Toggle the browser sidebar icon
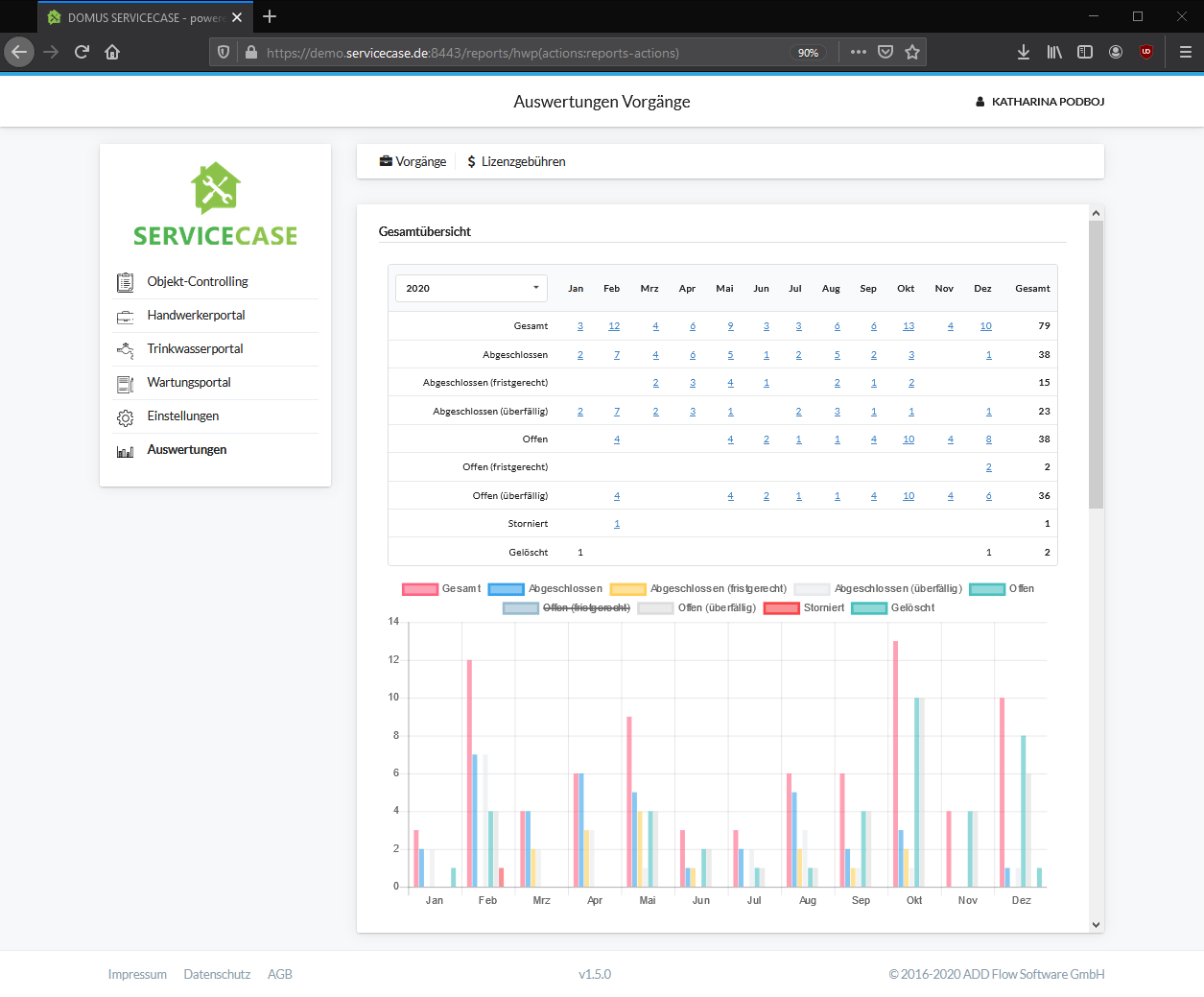 1085,52
